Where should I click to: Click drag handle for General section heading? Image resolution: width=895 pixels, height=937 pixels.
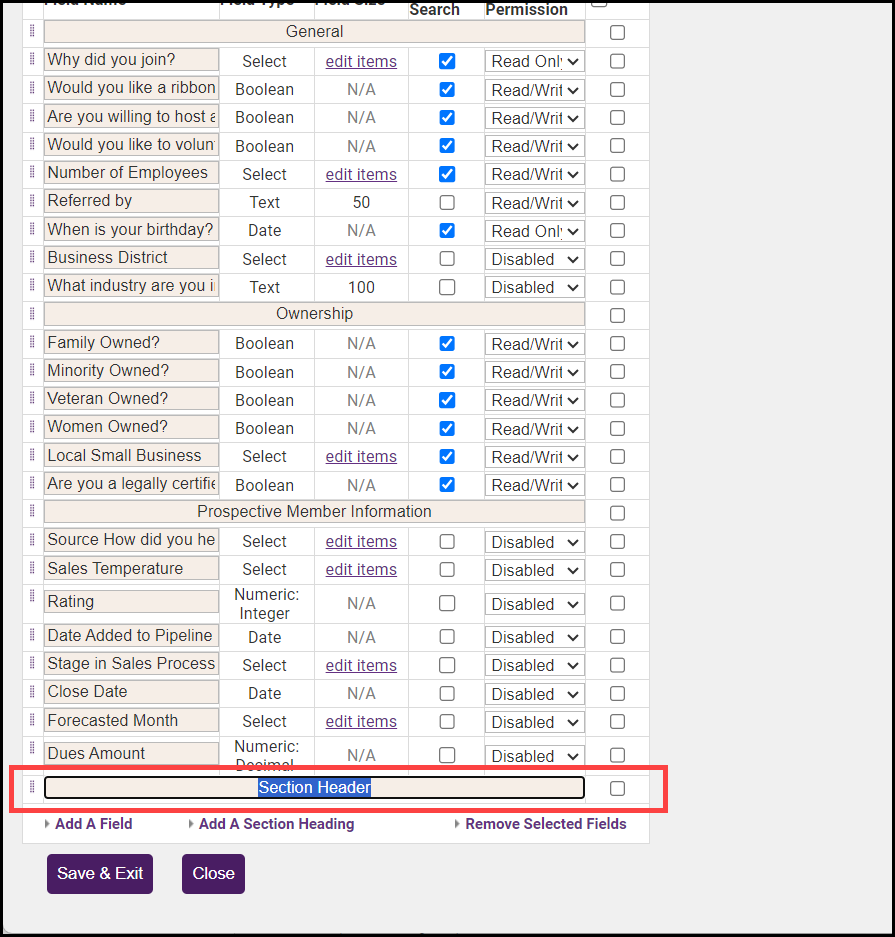point(32,31)
